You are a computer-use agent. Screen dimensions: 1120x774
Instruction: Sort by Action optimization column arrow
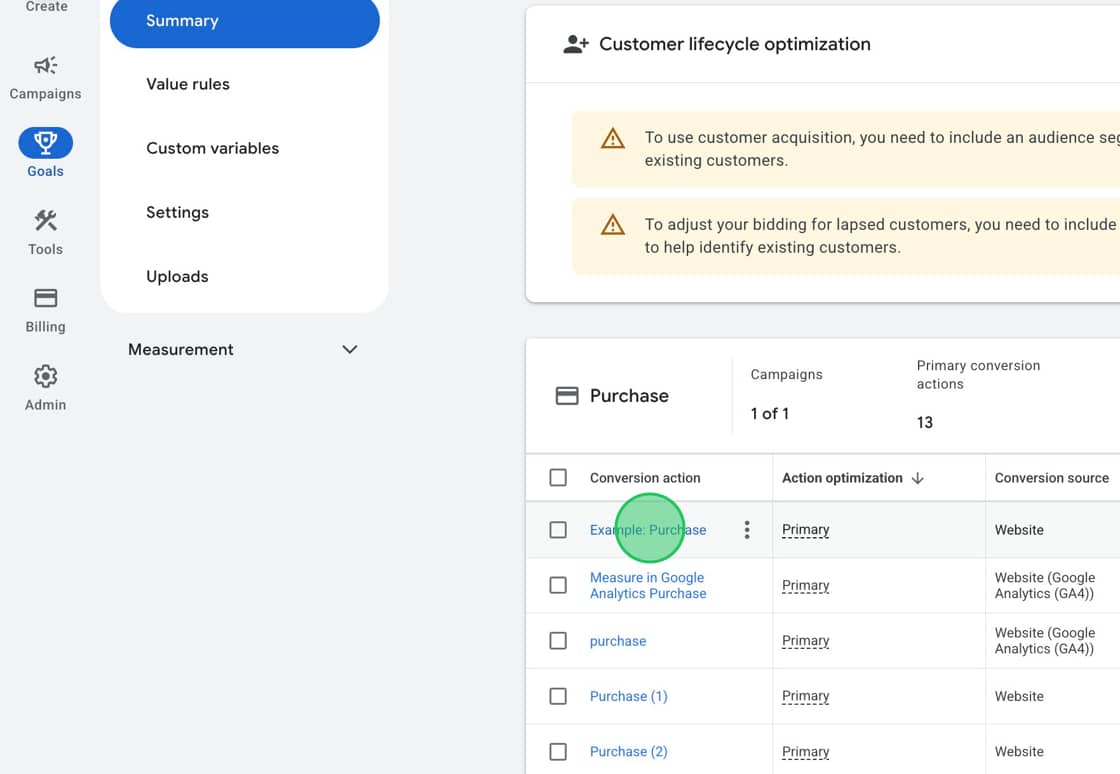pos(917,478)
